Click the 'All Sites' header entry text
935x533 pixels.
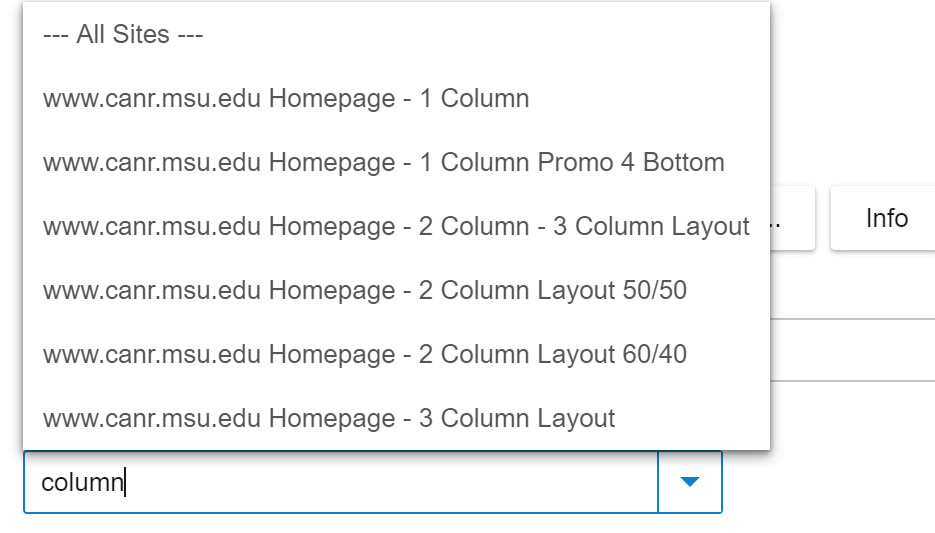tap(123, 35)
